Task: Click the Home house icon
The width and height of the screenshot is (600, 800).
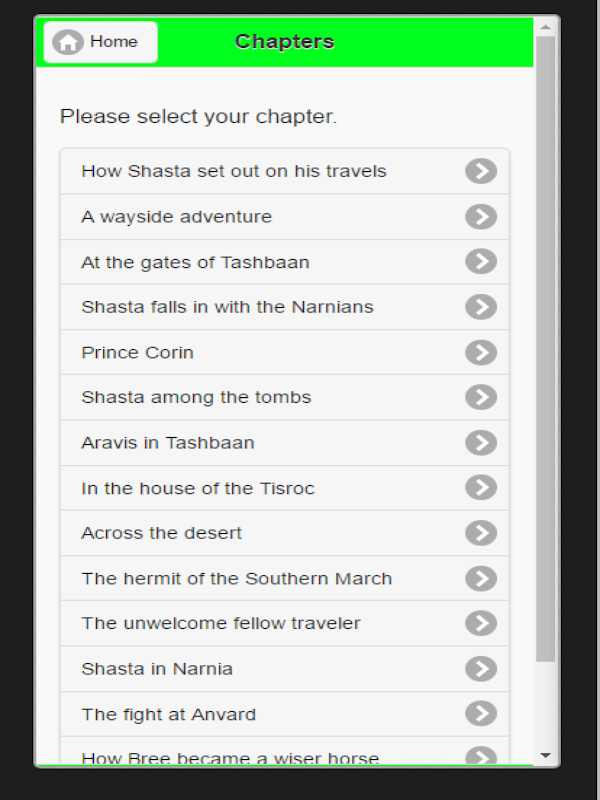Action: point(68,42)
